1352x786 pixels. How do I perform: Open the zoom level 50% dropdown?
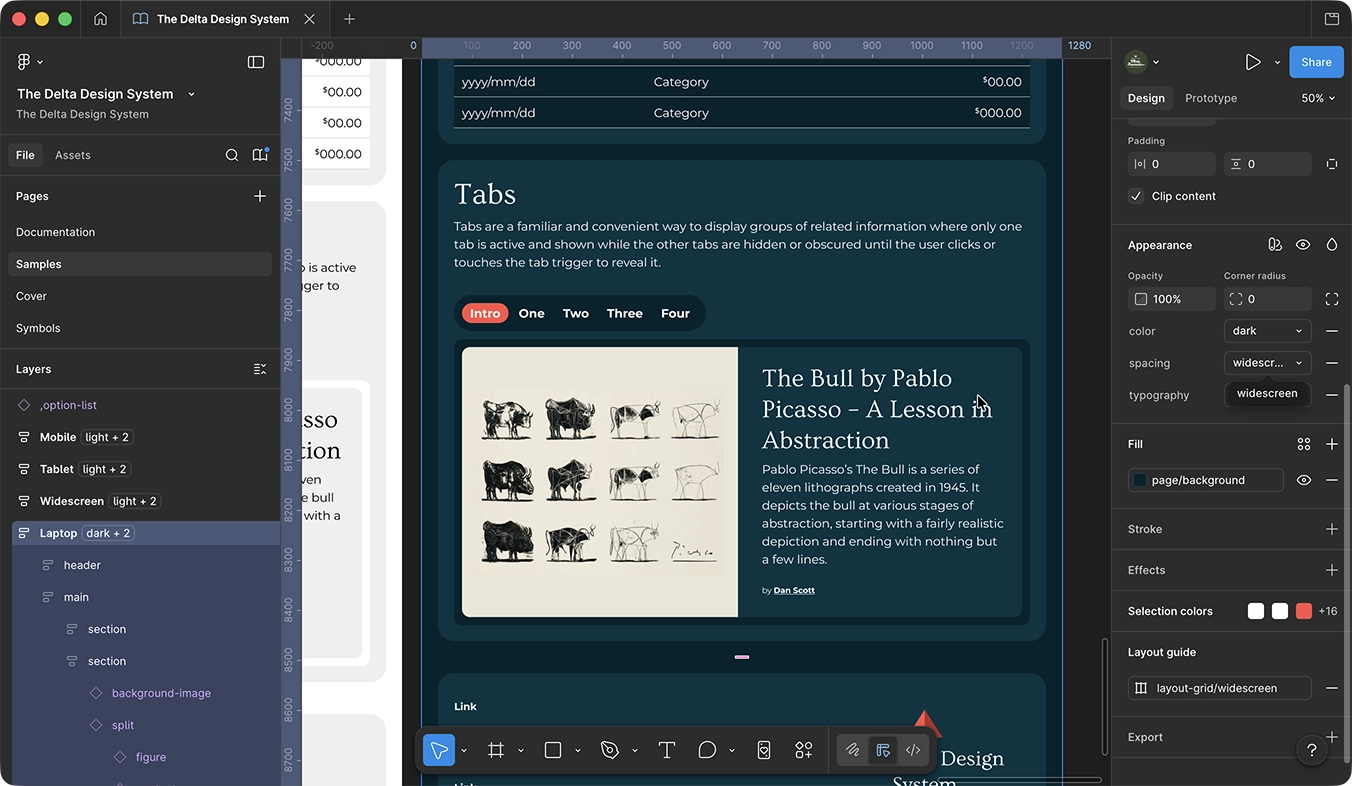click(1317, 98)
